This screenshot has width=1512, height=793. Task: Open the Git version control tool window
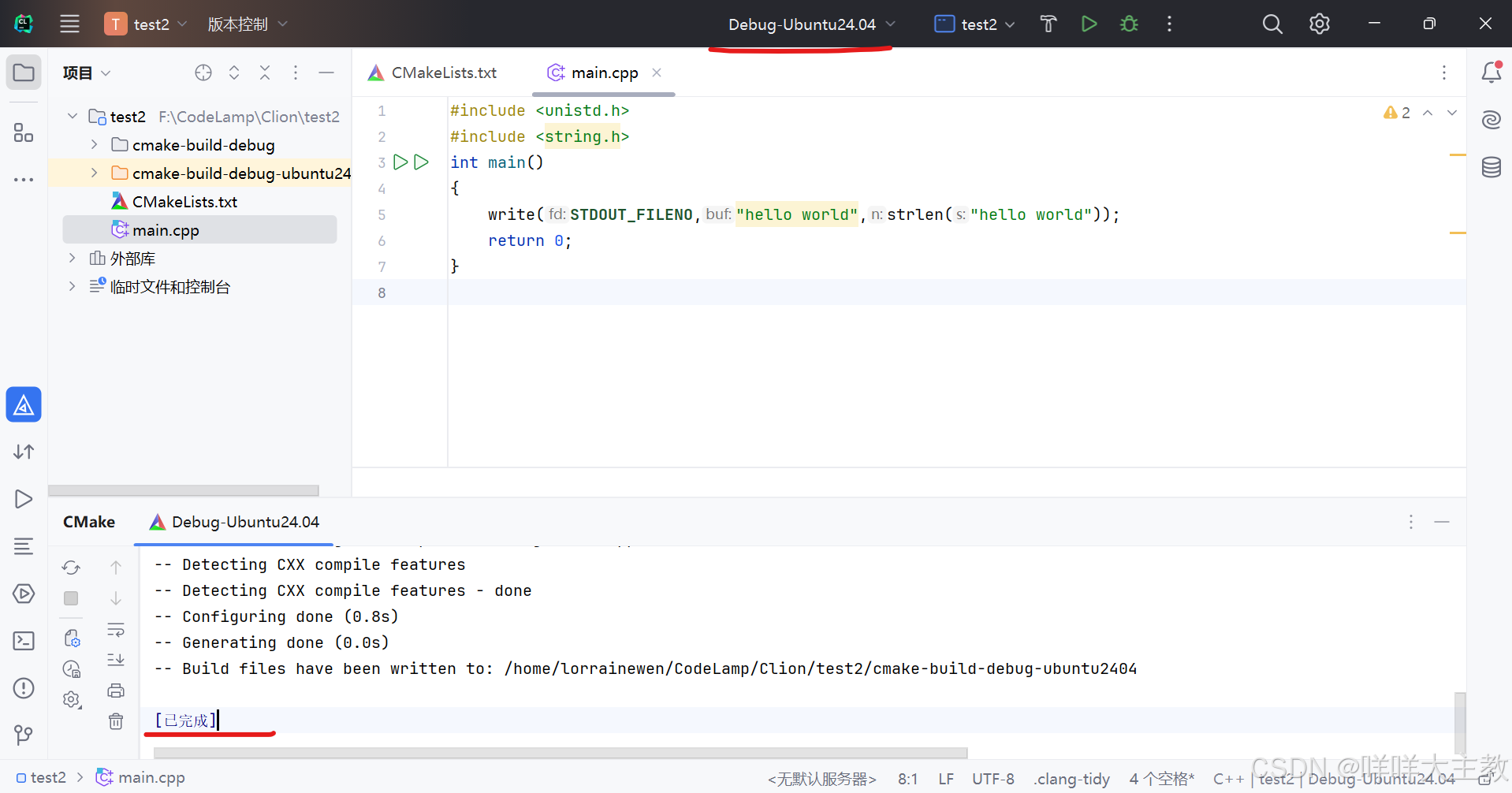click(x=24, y=735)
